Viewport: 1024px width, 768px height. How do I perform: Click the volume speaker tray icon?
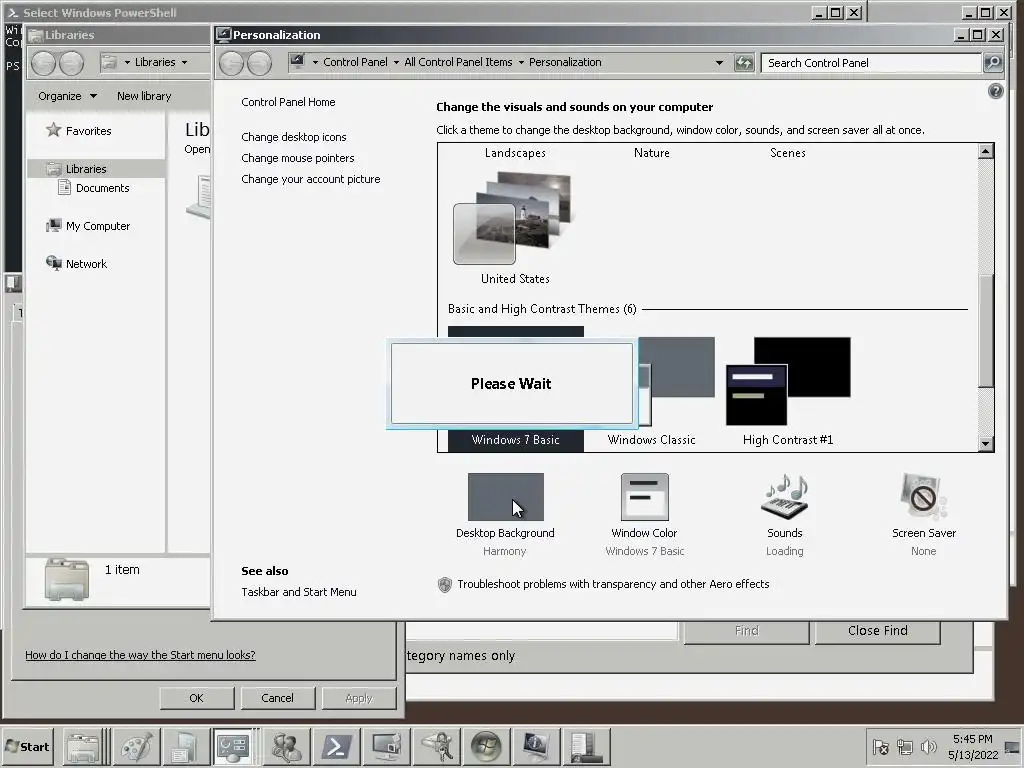(x=928, y=746)
